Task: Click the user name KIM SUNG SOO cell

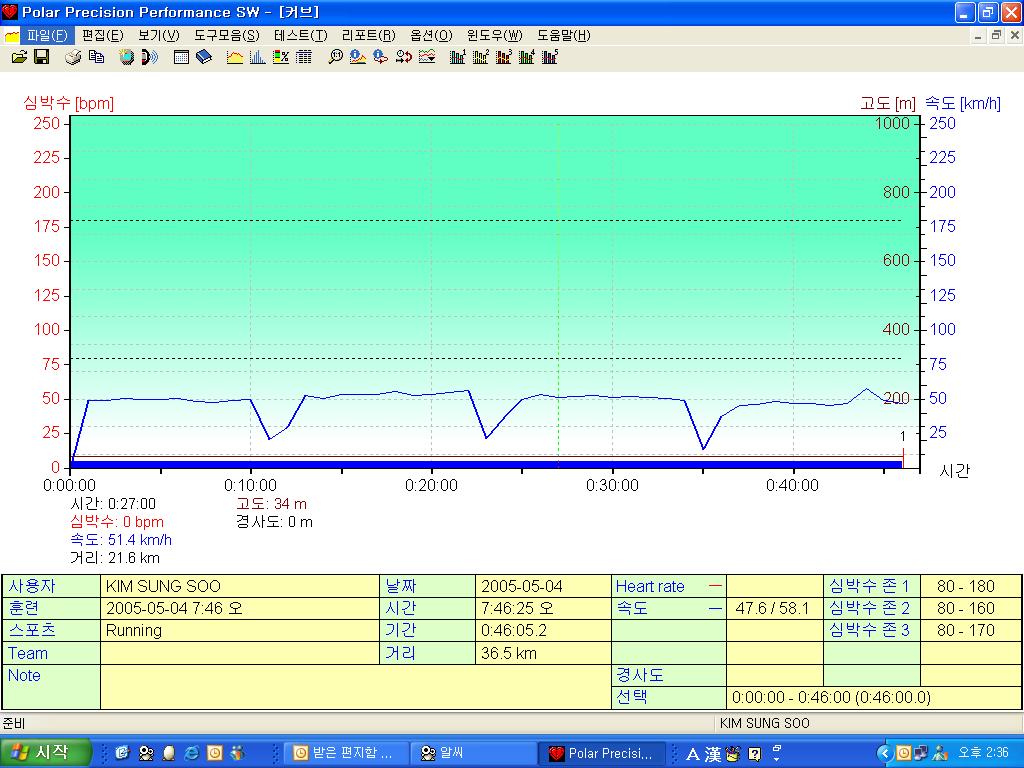Action: coord(240,586)
